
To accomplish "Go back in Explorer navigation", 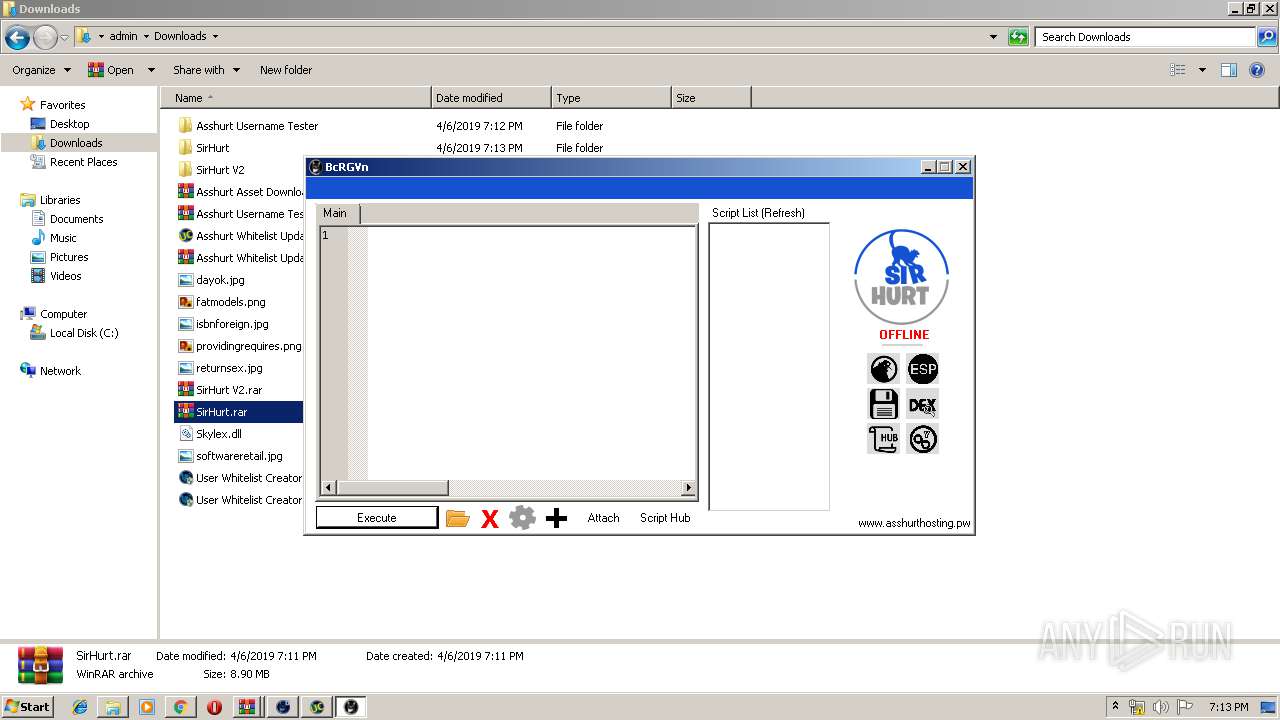I will tap(17, 38).
